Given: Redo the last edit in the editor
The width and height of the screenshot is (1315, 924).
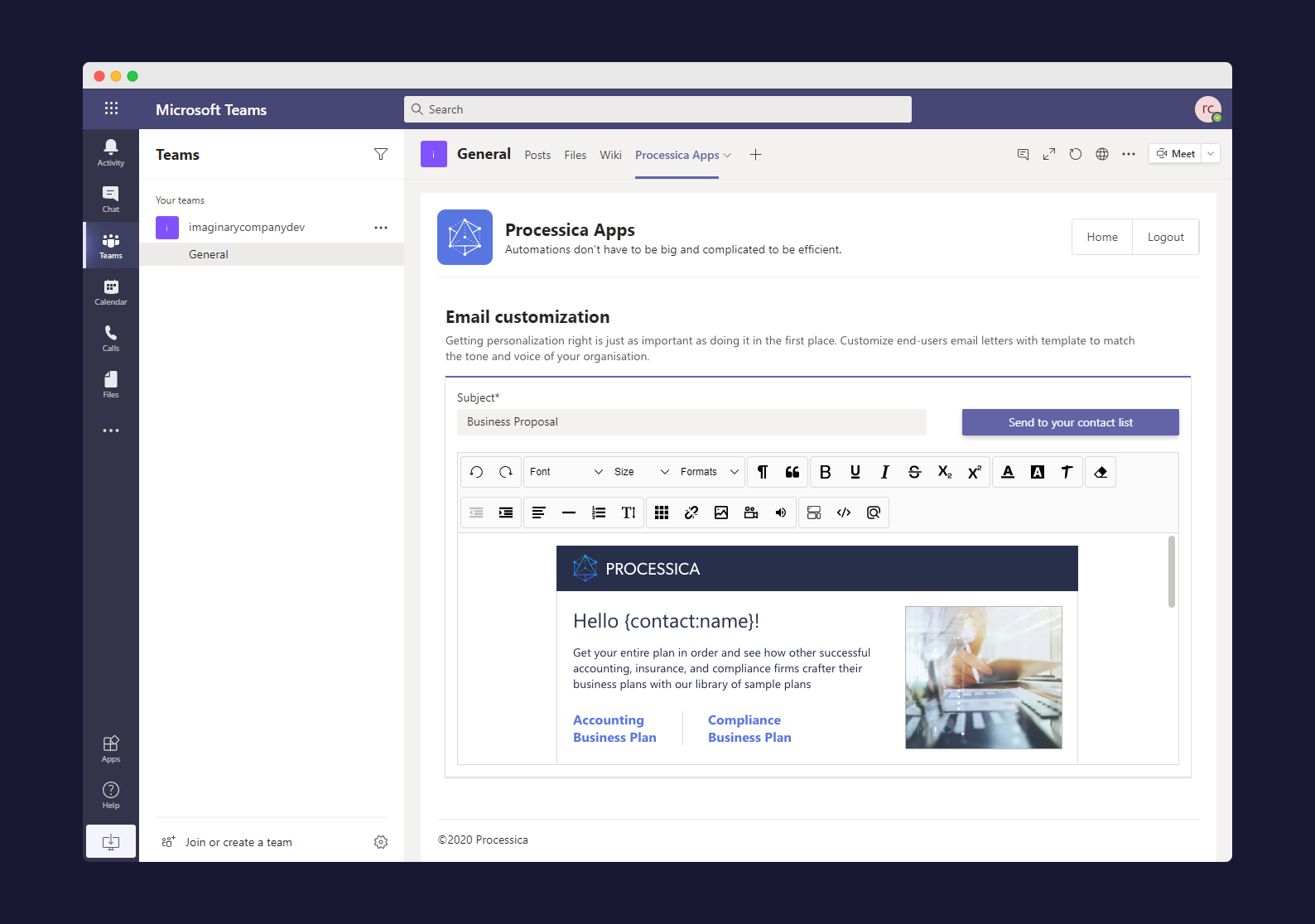Looking at the screenshot, I should 506,472.
